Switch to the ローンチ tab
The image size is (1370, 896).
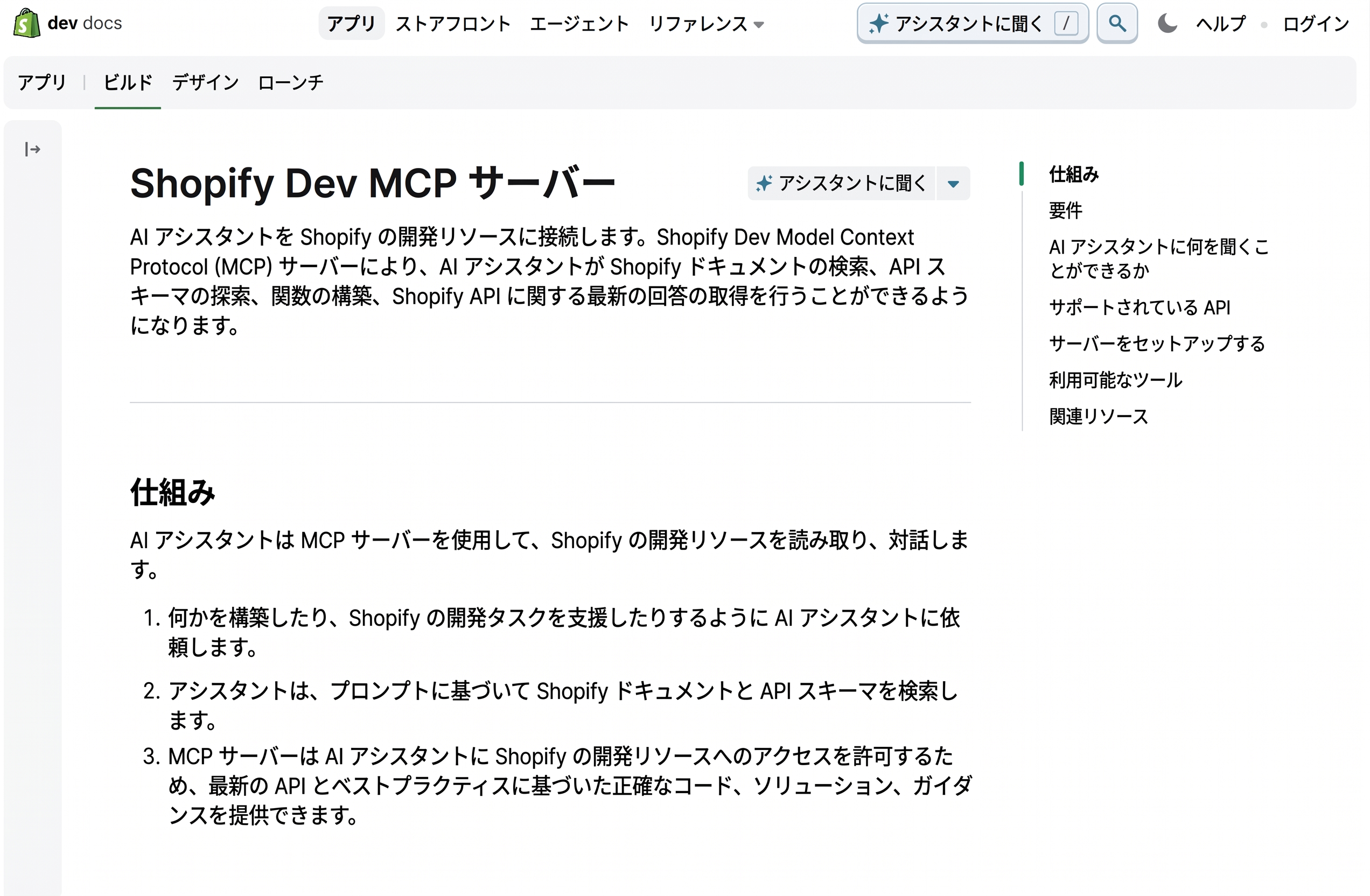[x=290, y=82]
